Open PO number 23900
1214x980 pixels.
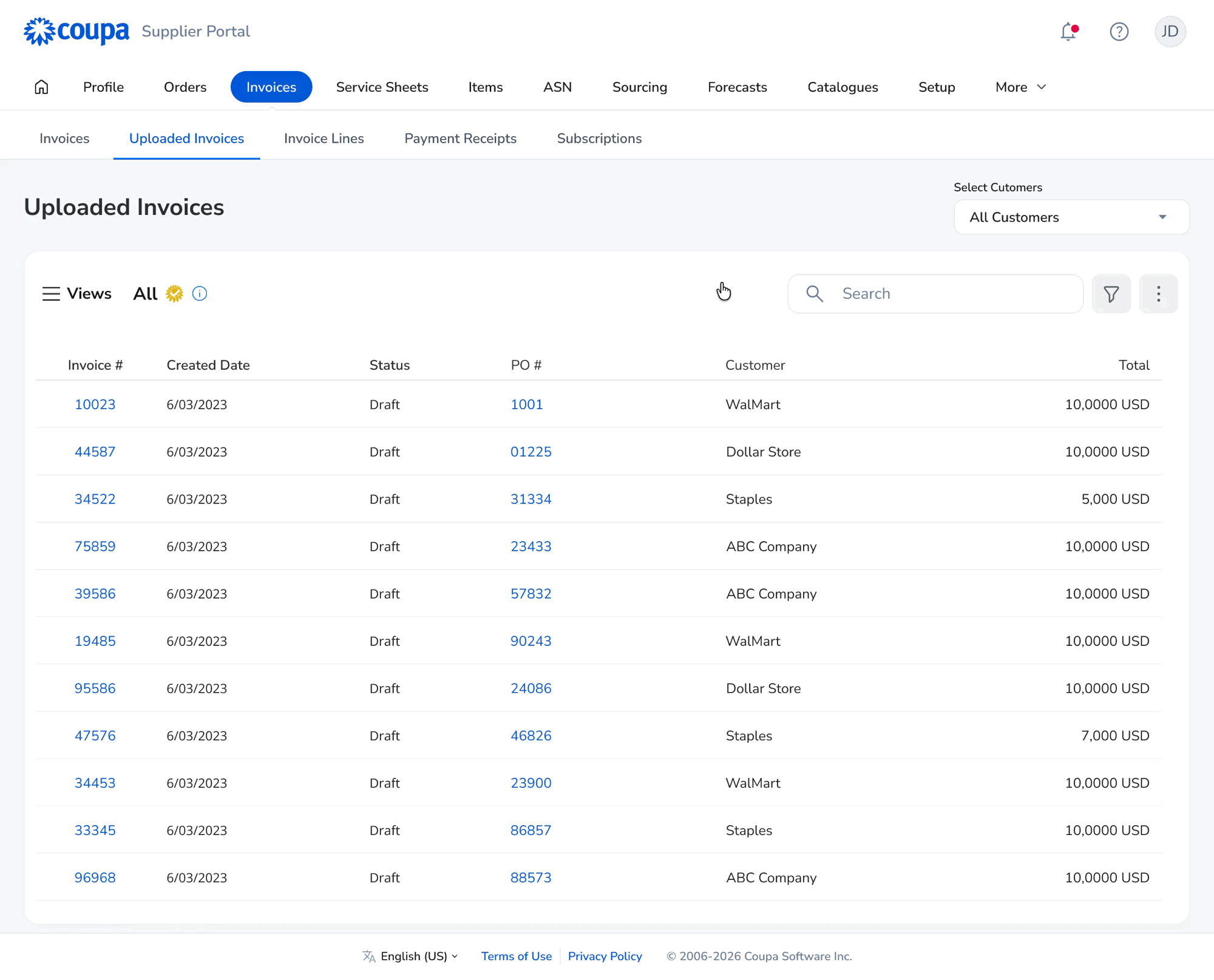point(531,783)
